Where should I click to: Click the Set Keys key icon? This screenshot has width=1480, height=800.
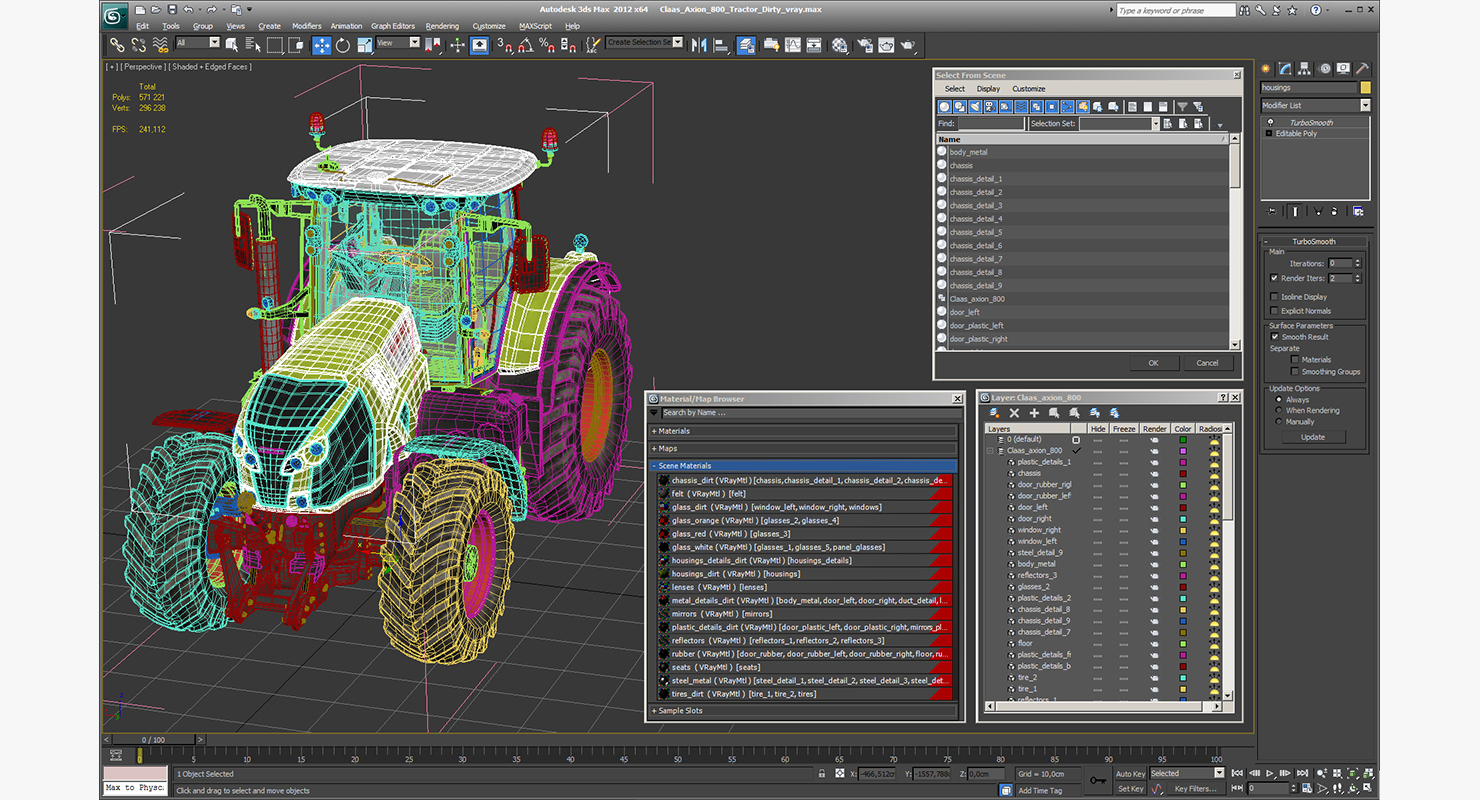pyautogui.click(x=1098, y=780)
